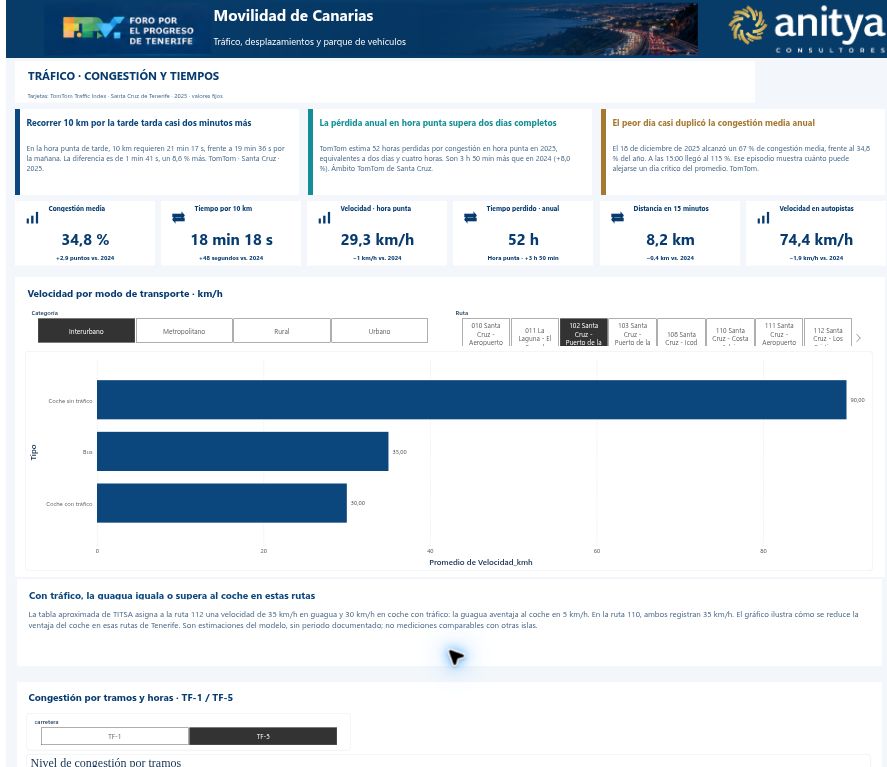Click the 74,4 km/h value

pos(816,240)
